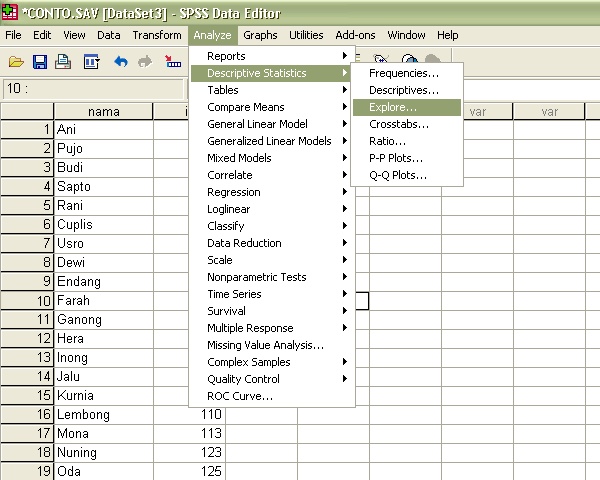Select the cell containing Nuning
Image resolution: width=600 pixels, height=480 pixels.
pyautogui.click(x=104, y=453)
